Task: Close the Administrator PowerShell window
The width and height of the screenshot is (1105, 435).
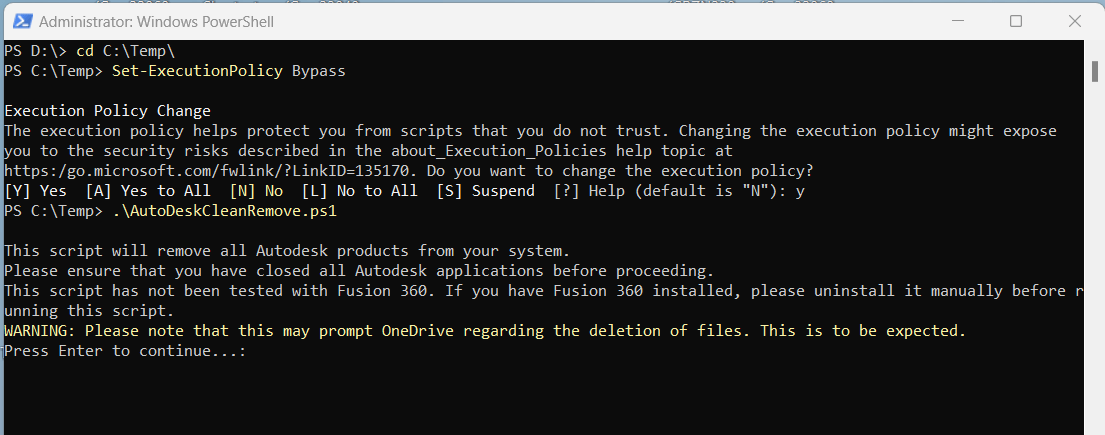Action: 1074,21
